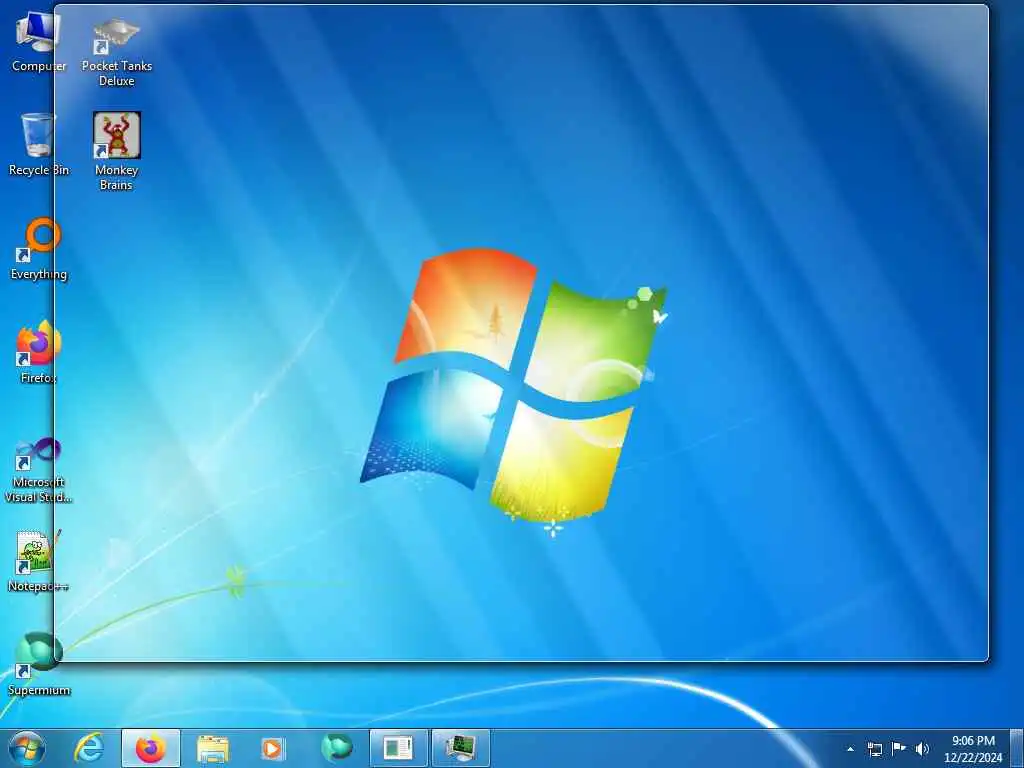Select the Microsoft Visual Studio shortcut

pyautogui.click(x=39, y=470)
